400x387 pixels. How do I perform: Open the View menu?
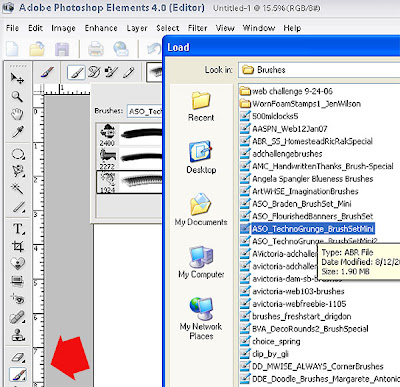tap(225, 28)
